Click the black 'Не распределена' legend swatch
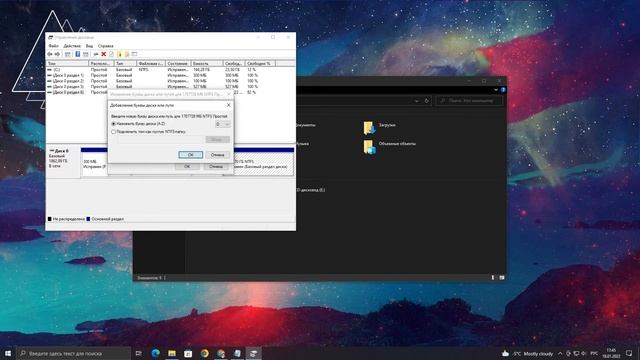 click(x=50, y=219)
